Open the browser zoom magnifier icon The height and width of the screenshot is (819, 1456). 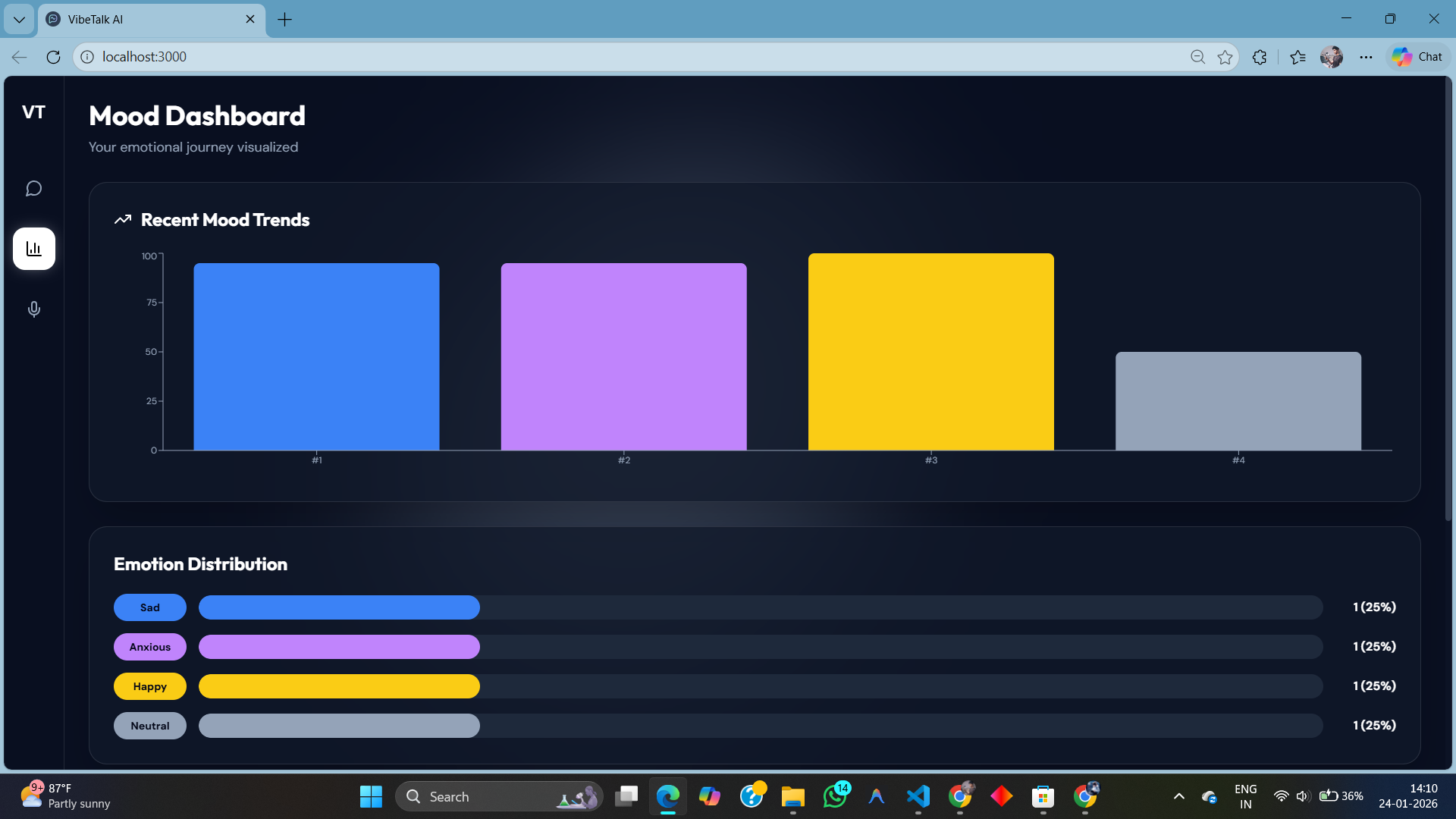(1197, 57)
